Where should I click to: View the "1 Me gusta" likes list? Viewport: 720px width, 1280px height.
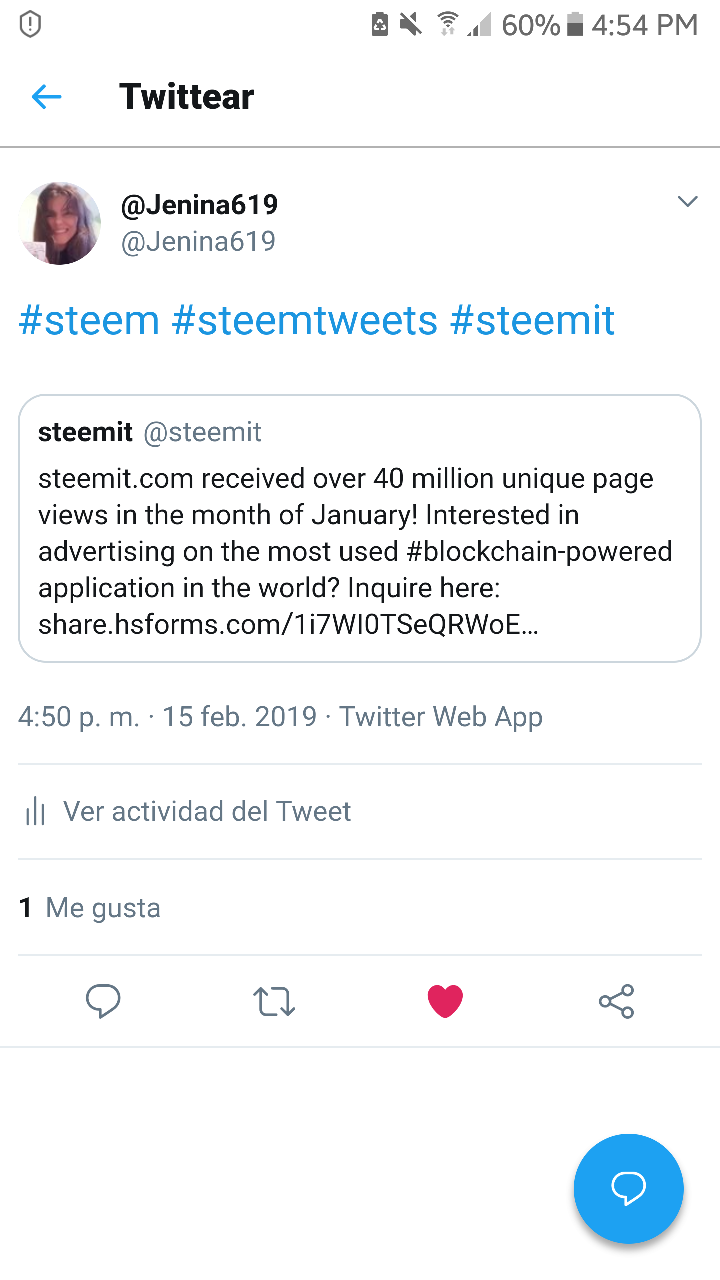[x=90, y=908]
